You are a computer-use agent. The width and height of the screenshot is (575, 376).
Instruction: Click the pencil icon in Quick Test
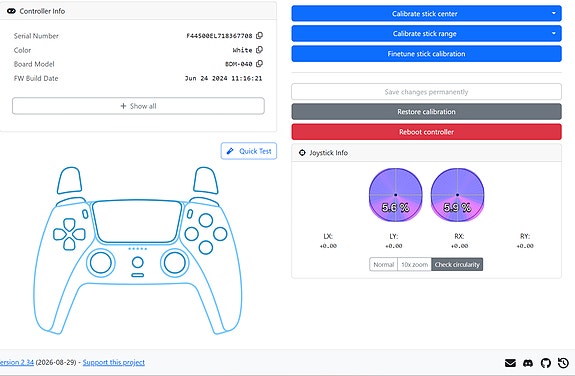point(230,151)
